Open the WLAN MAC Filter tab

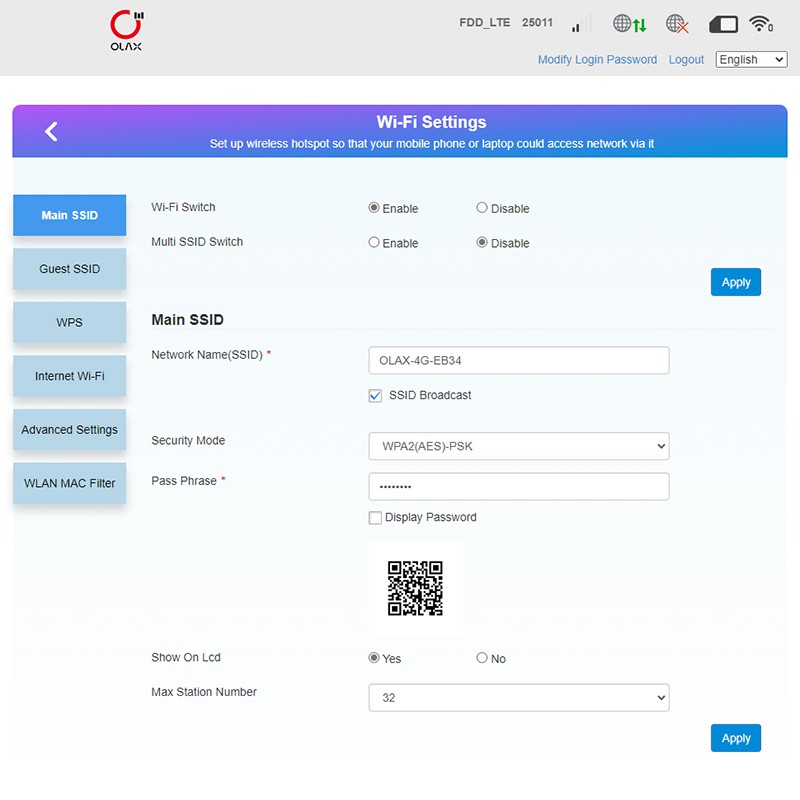pos(70,483)
